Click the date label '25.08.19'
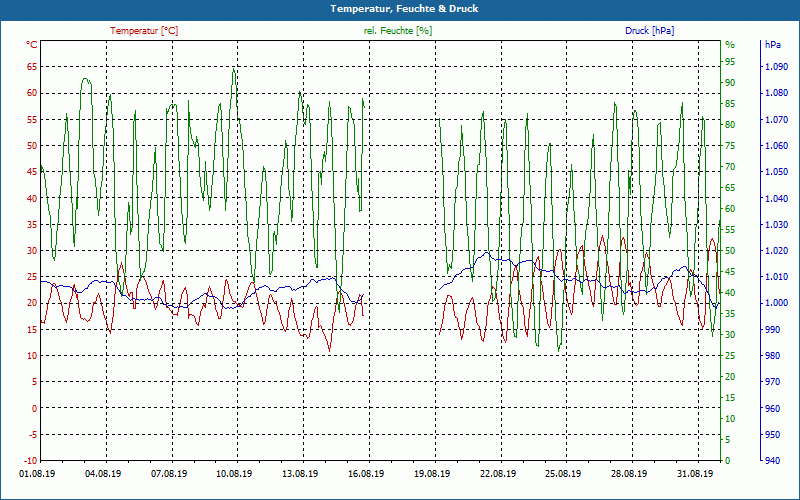This screenshot has height=500, width=800. coord(563,473)
